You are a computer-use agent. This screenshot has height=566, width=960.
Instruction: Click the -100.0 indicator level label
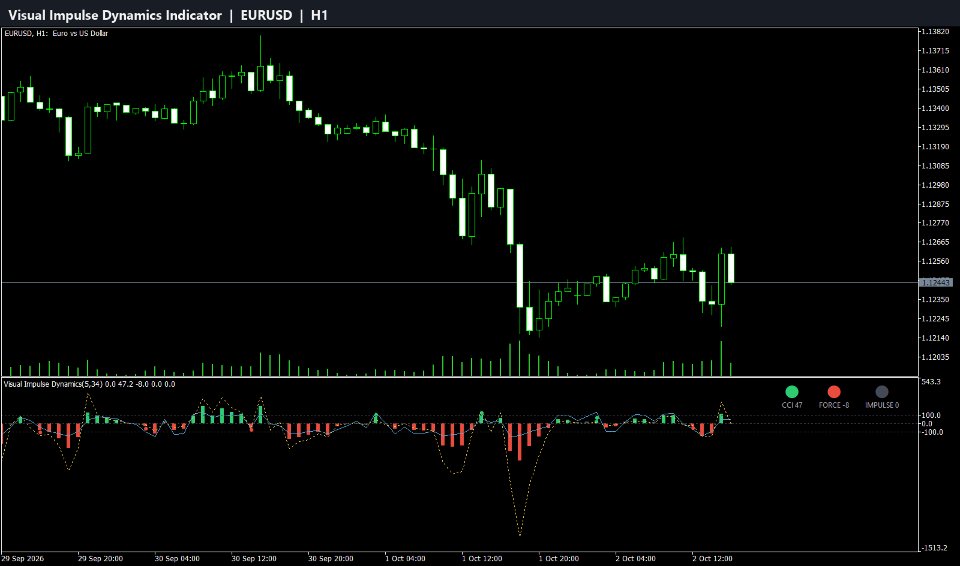coord(931,432)
